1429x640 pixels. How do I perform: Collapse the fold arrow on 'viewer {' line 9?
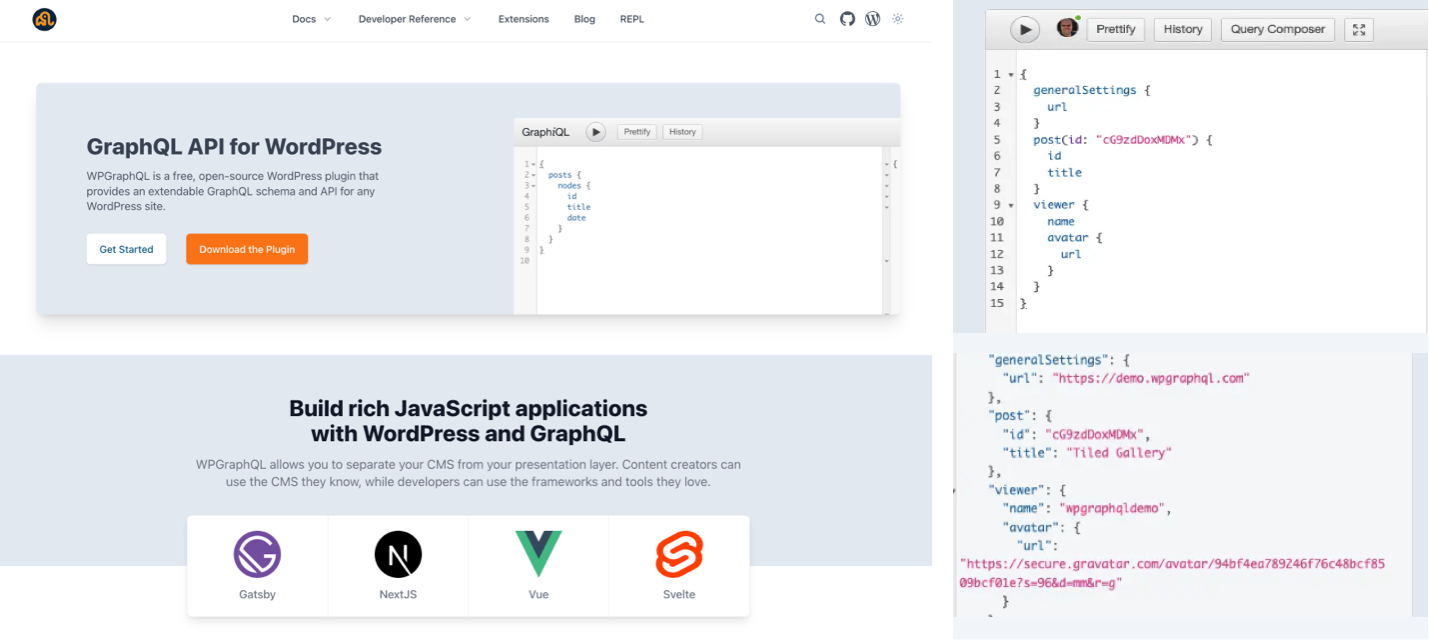(1011, 205)
